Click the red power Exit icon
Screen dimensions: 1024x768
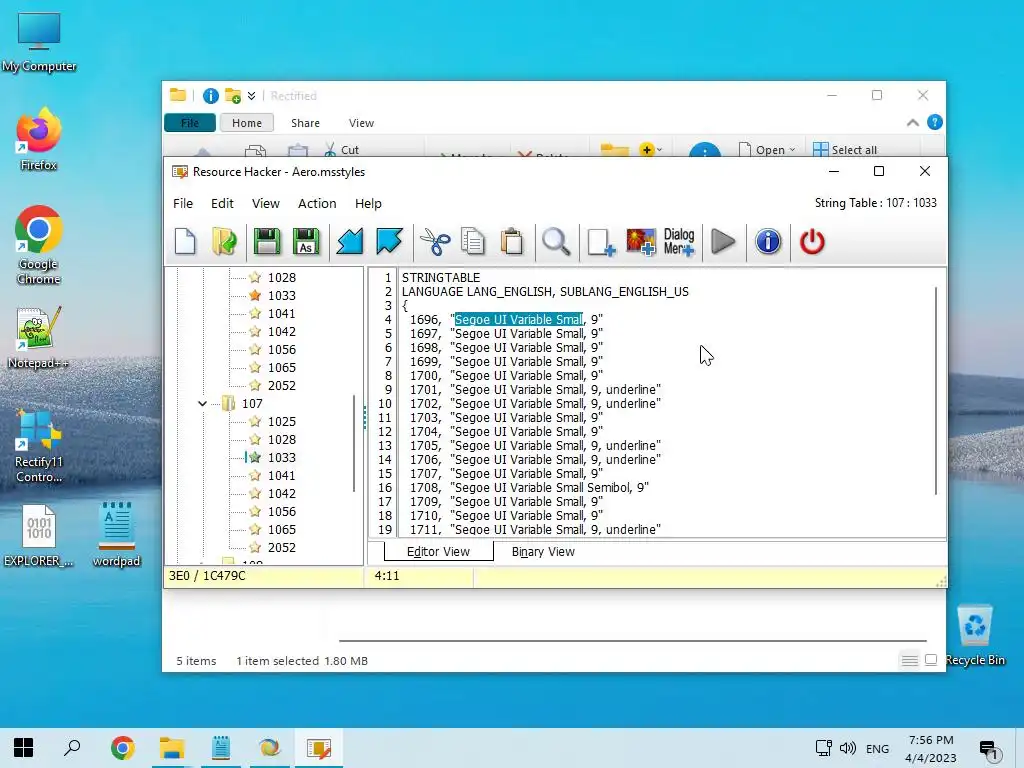[x=812, y=242]
